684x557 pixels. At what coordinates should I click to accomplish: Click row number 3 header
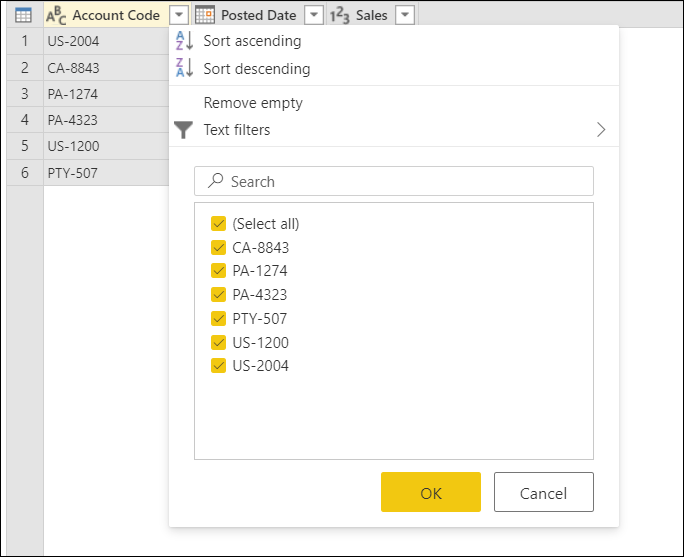[25, 94]
